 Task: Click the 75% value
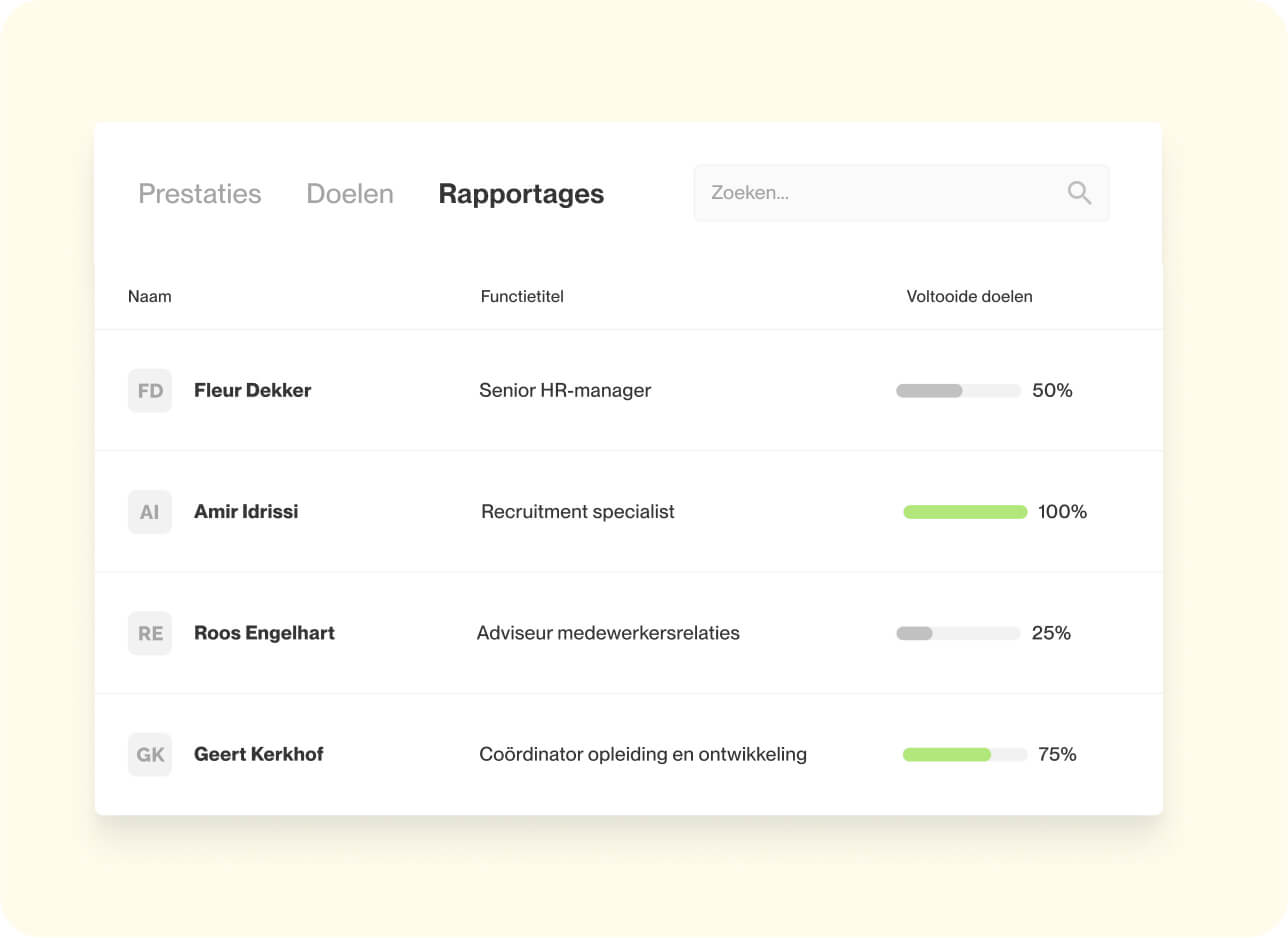[x=1058, y=755]
